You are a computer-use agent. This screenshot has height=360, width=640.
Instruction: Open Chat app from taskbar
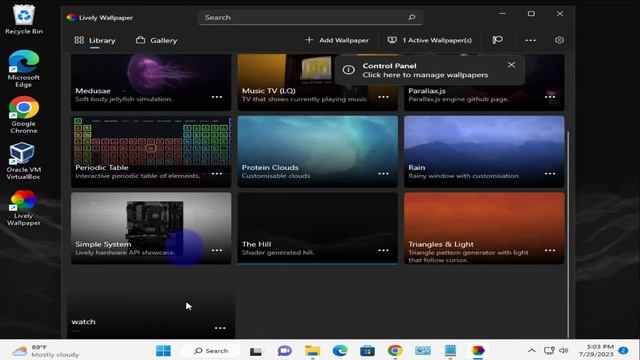pyautogui.click(x=284, y=351)
